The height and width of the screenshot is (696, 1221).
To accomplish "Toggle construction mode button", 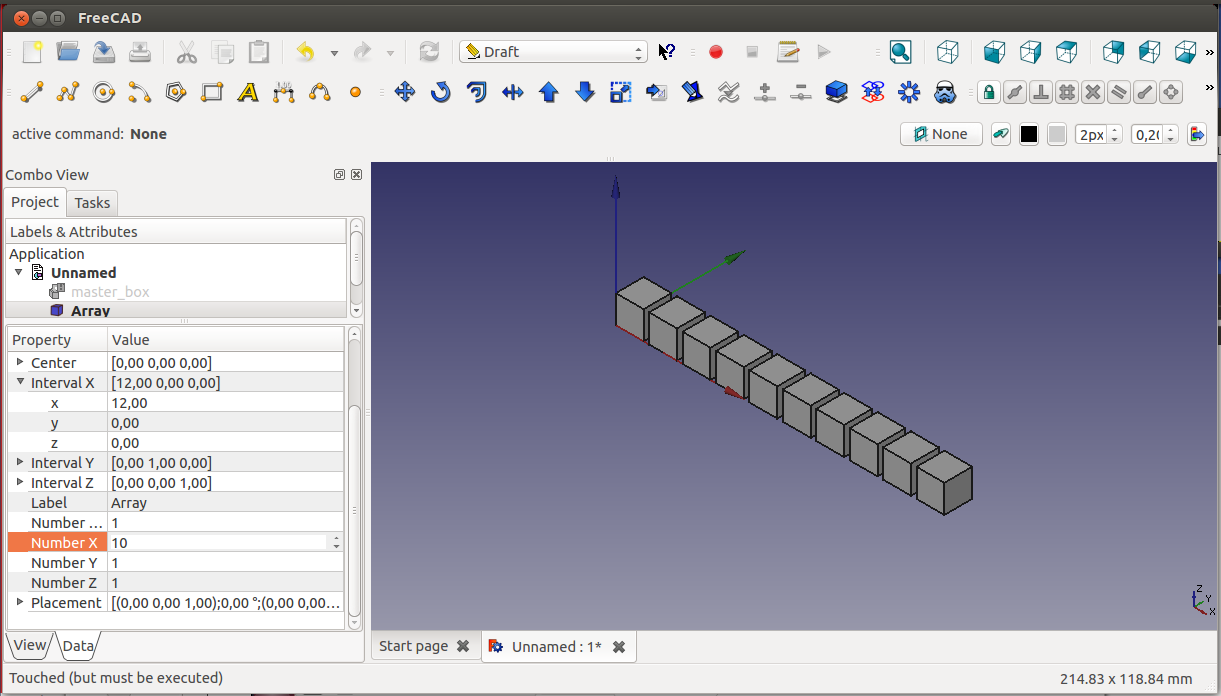I will (x=1001, y=134).
